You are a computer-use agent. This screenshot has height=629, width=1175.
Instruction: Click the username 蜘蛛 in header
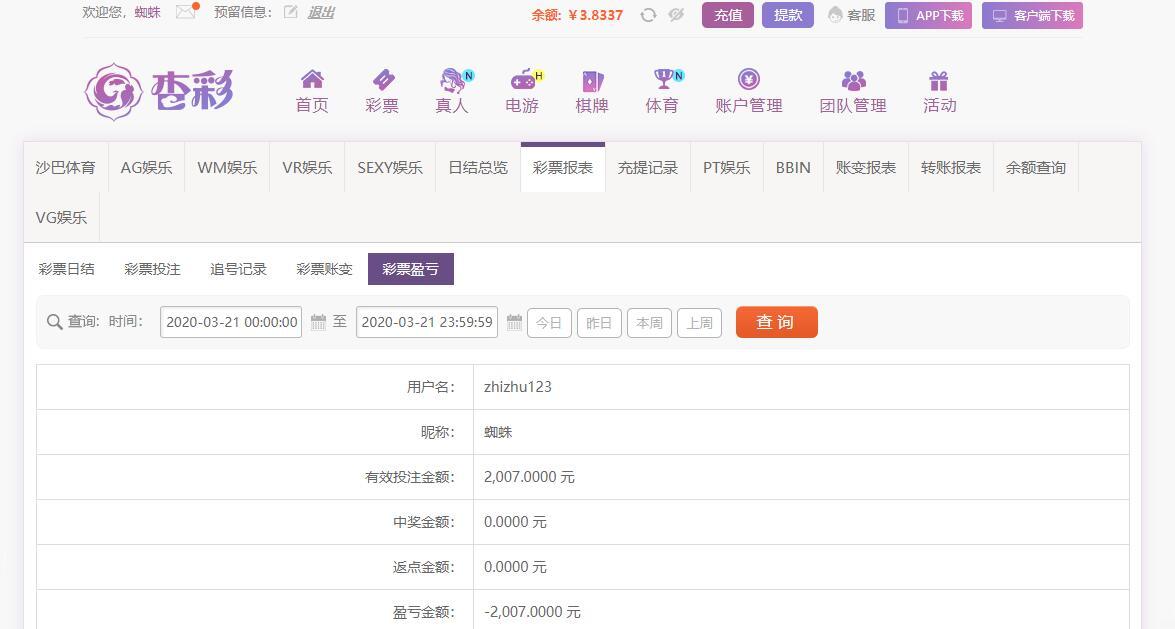(x=148, y=12)
